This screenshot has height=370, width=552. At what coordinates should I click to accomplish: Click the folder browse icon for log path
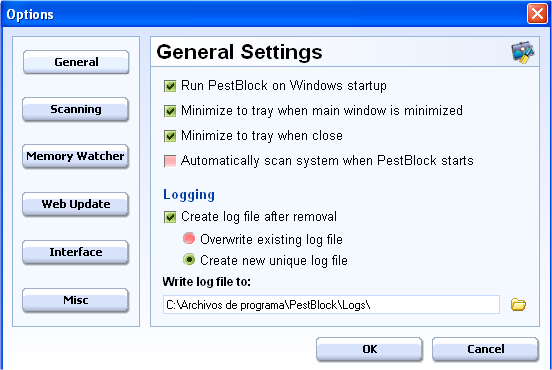coord(518,305)
